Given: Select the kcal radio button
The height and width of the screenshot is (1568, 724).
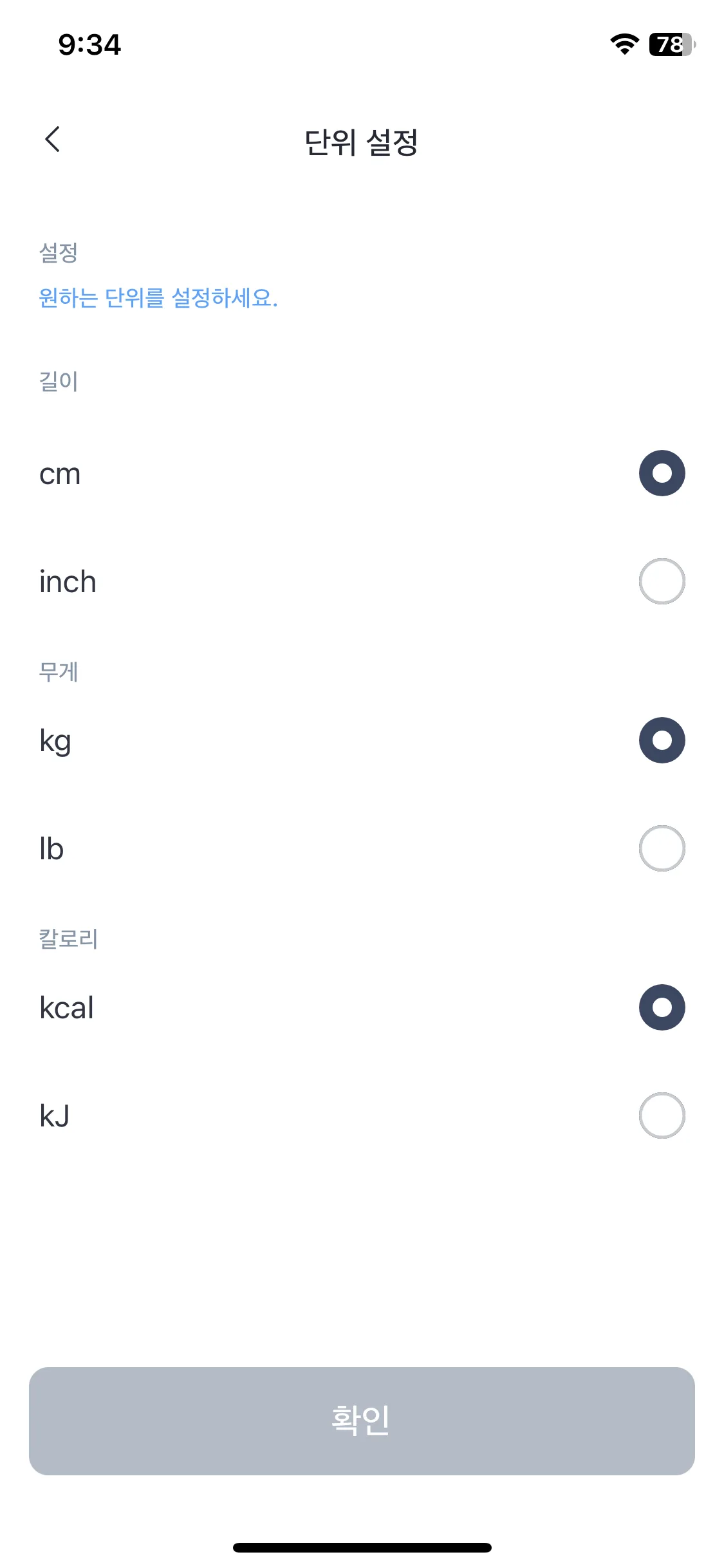Looking at the screenshot, I should click(x=662, y=1007).
